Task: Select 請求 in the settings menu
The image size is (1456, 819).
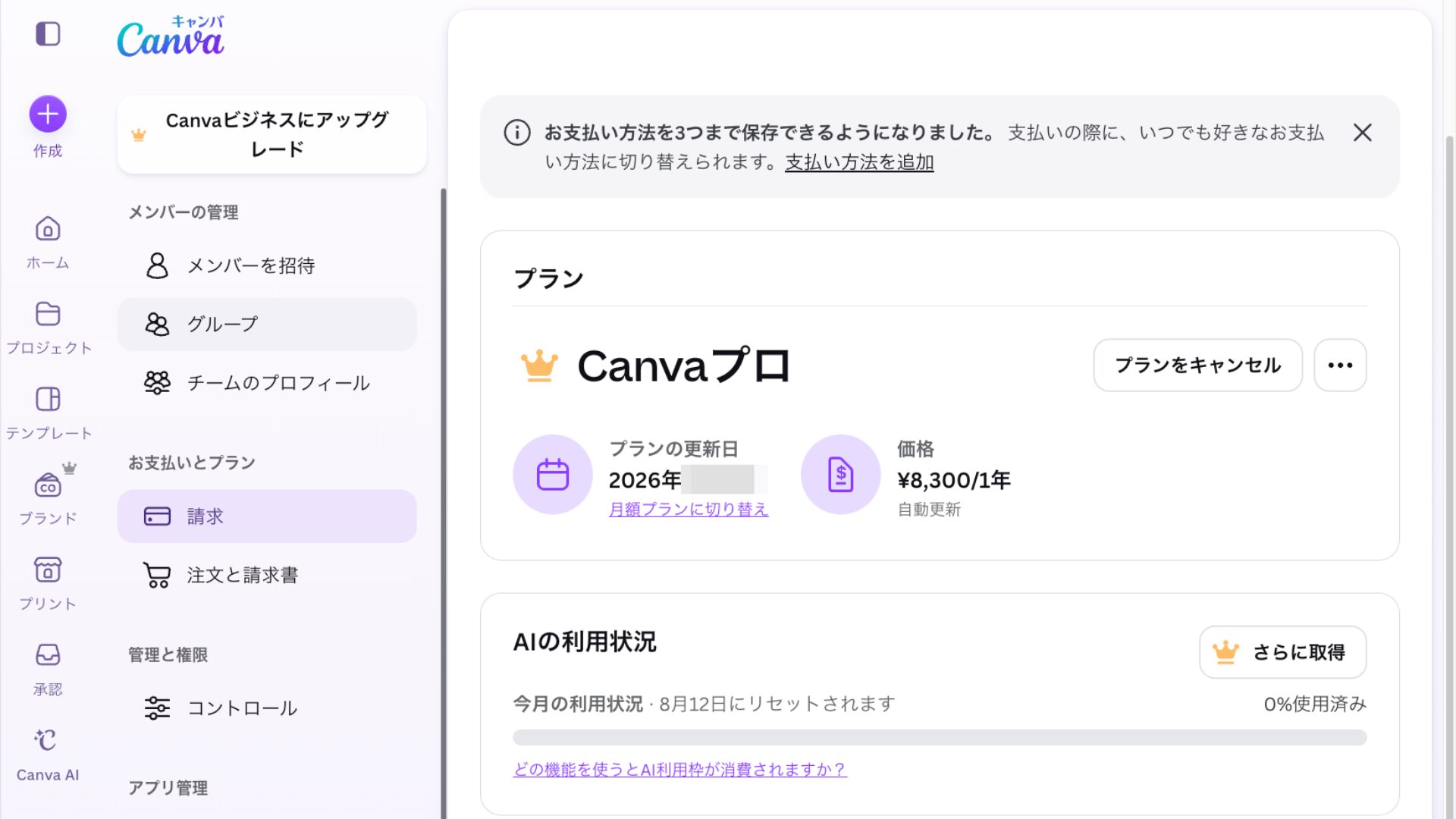Action: (x=267, y=516)
